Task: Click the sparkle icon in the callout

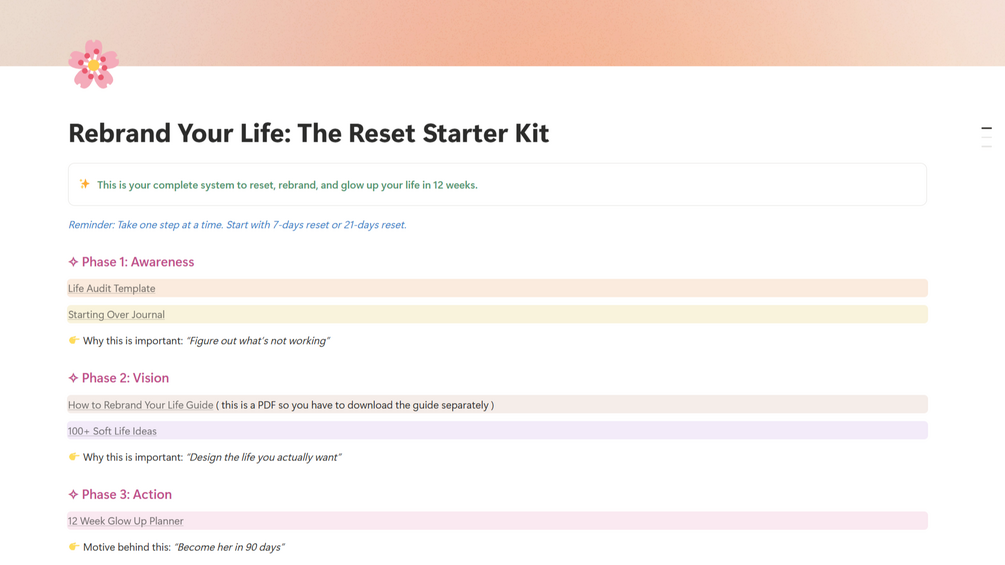Action: point(85,184)
